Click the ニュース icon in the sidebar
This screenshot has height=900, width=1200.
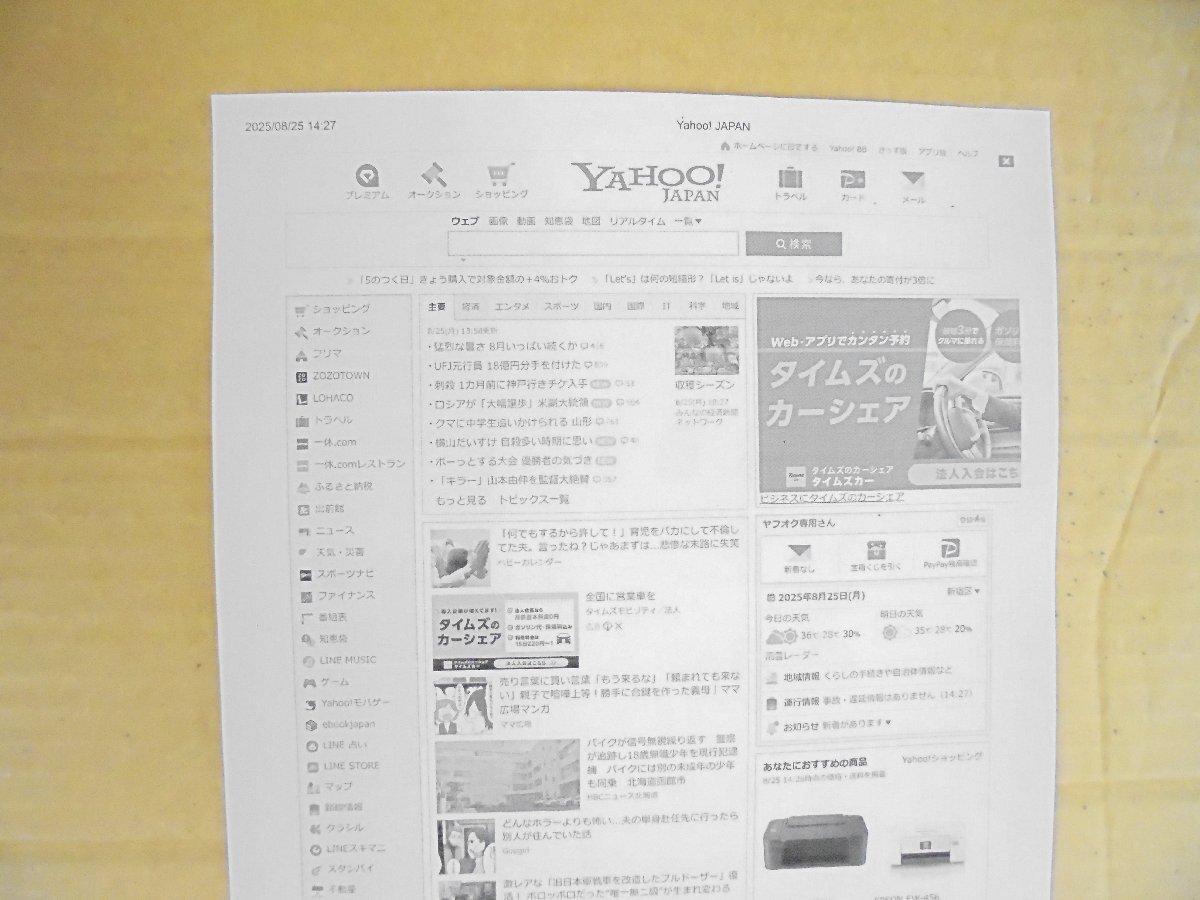coord(305,531)
